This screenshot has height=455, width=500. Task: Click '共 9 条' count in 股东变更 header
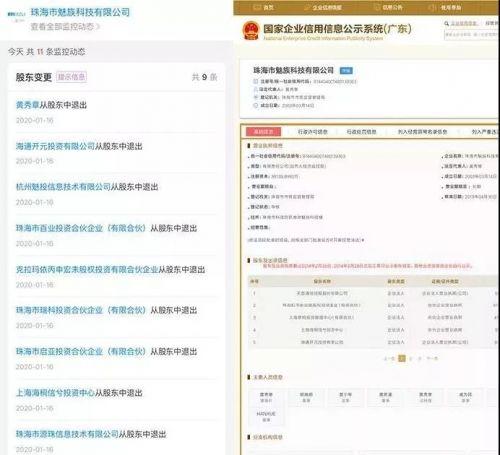pos(204,77)
